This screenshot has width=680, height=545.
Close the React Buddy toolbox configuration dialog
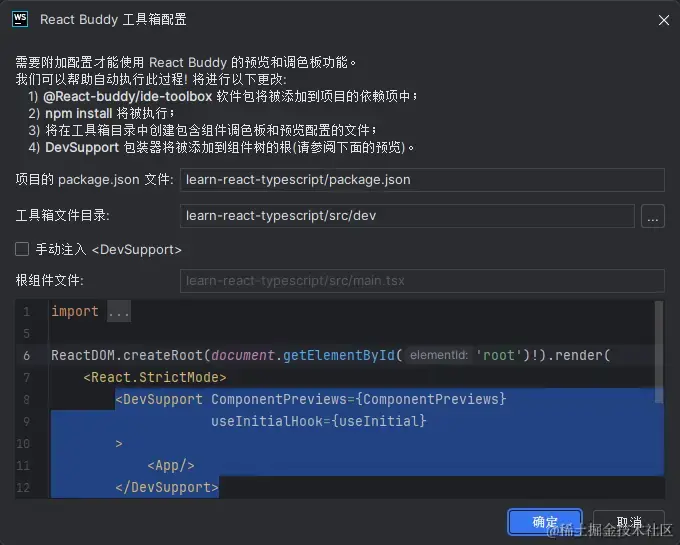tap(664, 20)
